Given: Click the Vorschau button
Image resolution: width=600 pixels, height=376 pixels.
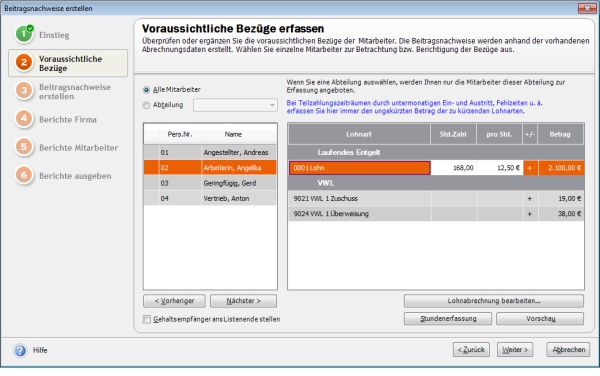Looking at the screenshot, I should pos(540,319).
